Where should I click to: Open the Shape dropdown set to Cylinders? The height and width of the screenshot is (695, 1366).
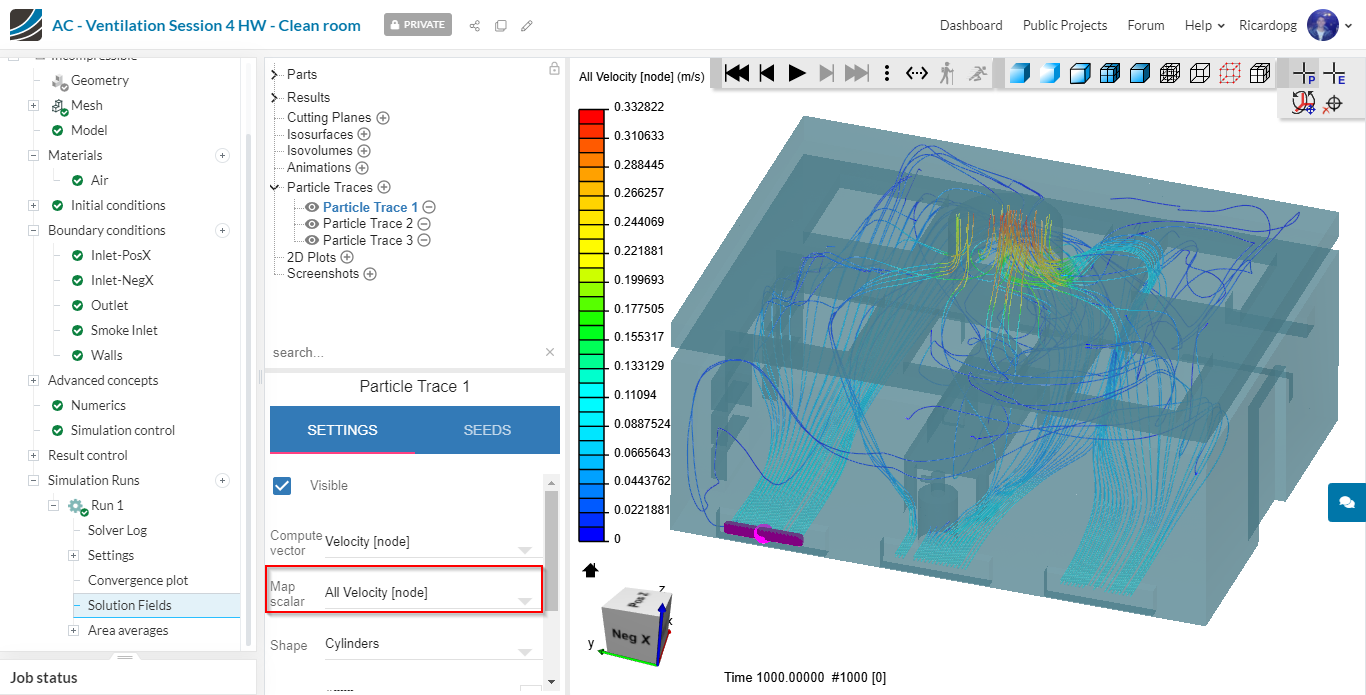pyautogui.click(x=427, y=645)
